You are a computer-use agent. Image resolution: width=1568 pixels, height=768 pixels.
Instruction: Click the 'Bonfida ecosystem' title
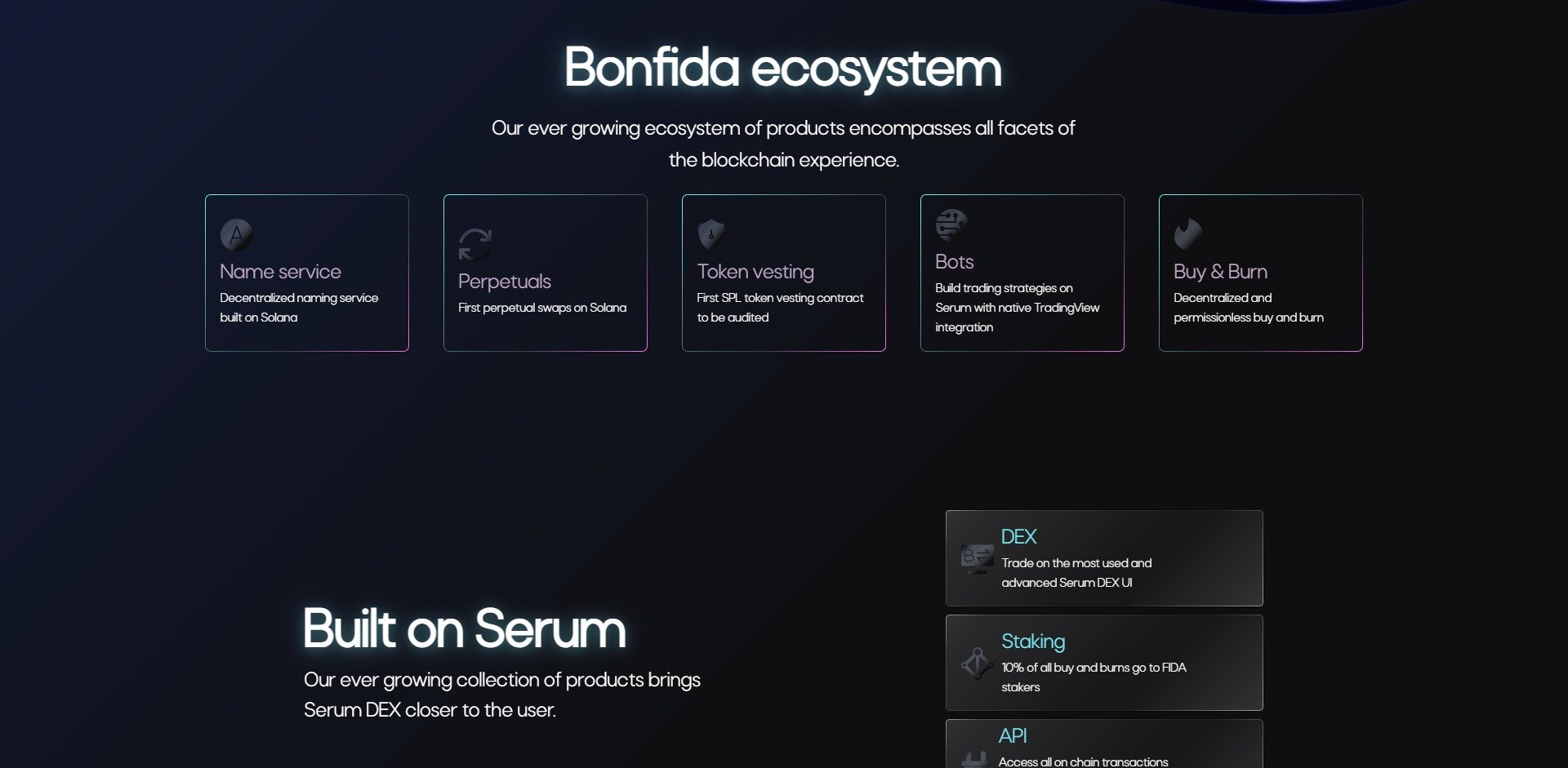pos(782,69)
